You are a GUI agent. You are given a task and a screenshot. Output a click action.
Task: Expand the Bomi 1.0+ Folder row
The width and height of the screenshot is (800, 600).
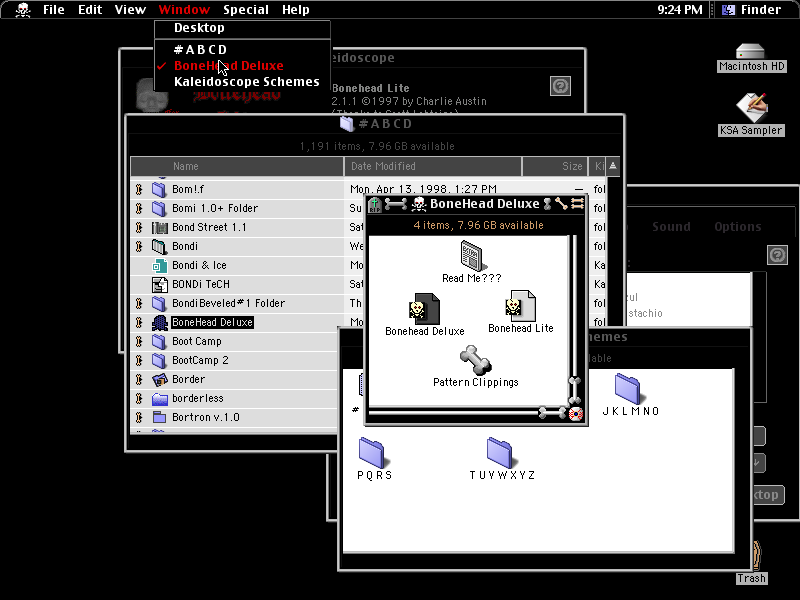[139, 208]
